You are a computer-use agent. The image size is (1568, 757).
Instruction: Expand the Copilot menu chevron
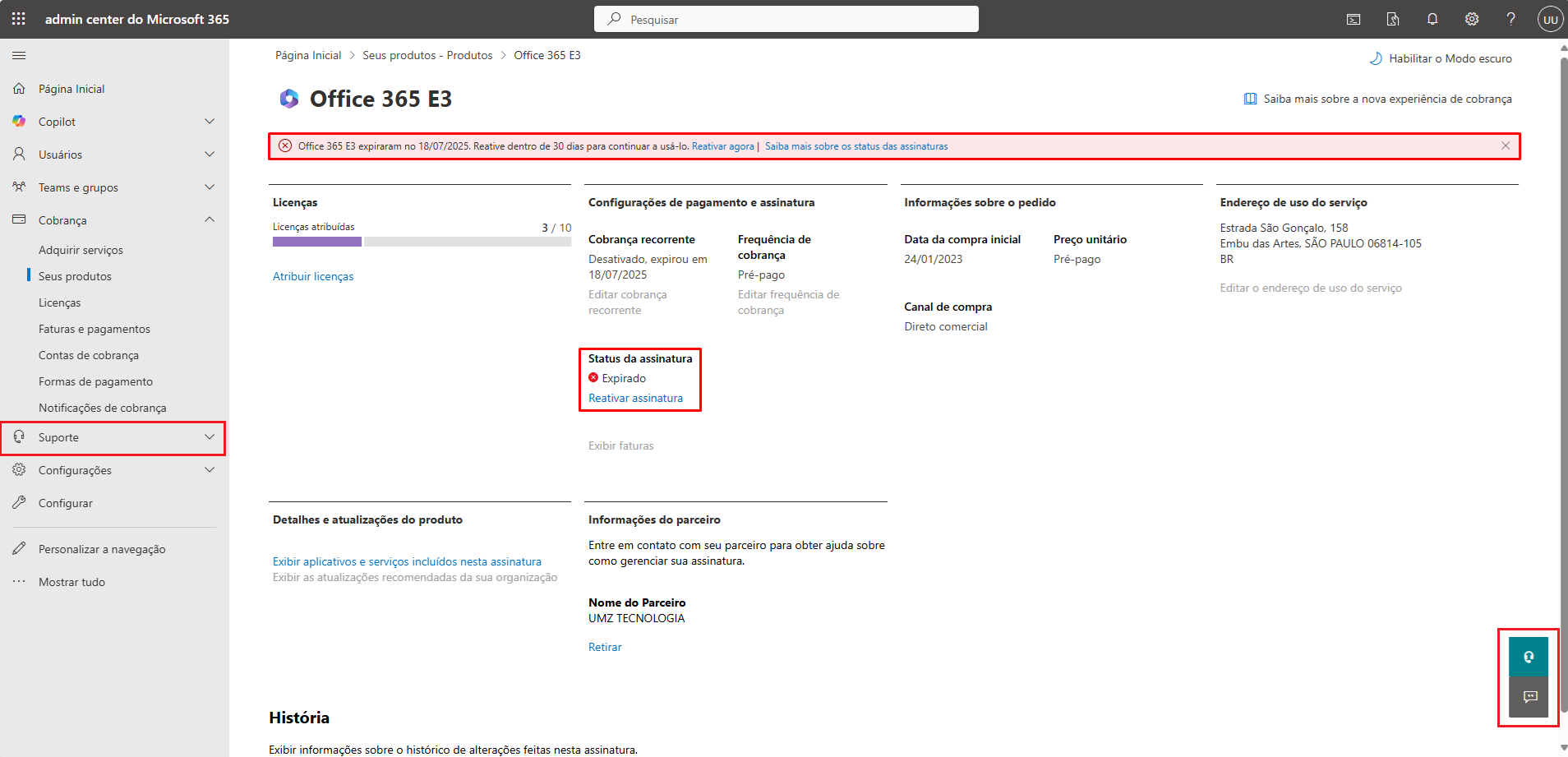[210, 121]
